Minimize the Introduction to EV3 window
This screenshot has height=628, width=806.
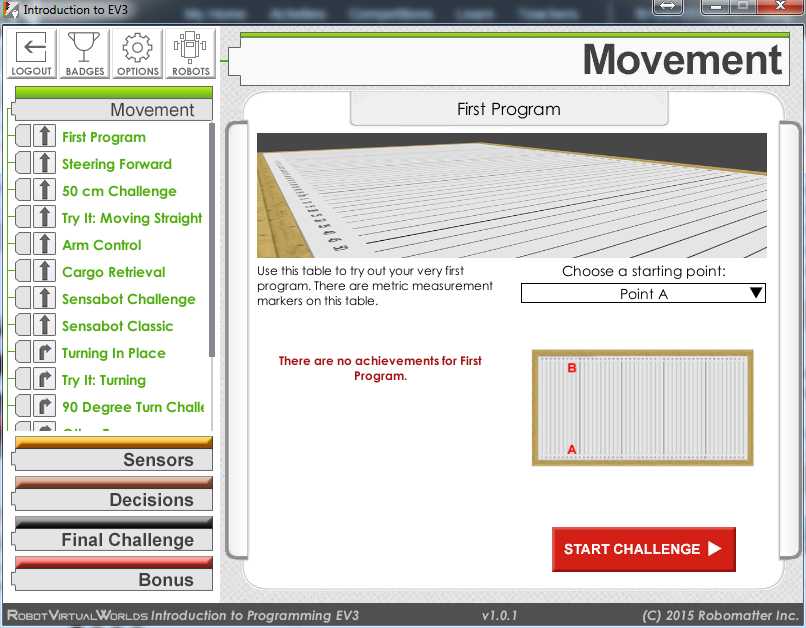click(717, 6)
